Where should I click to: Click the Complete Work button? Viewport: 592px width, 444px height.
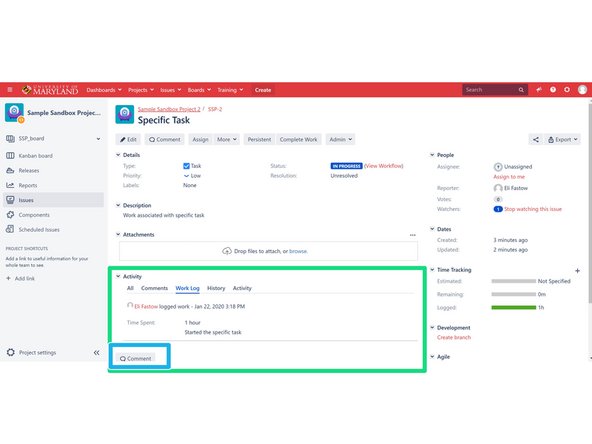tap(299, 139)
